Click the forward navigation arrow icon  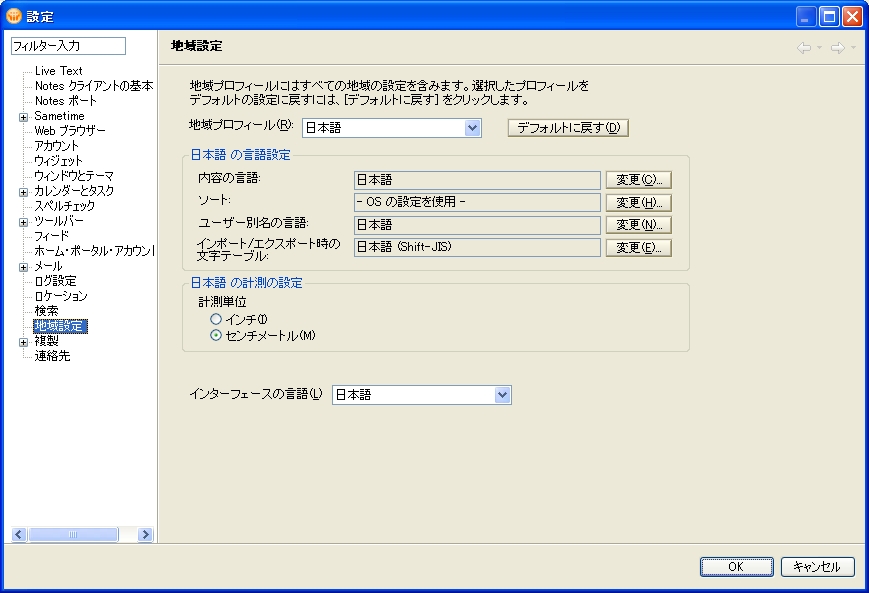pyautogui.click(x=836, y=47)
